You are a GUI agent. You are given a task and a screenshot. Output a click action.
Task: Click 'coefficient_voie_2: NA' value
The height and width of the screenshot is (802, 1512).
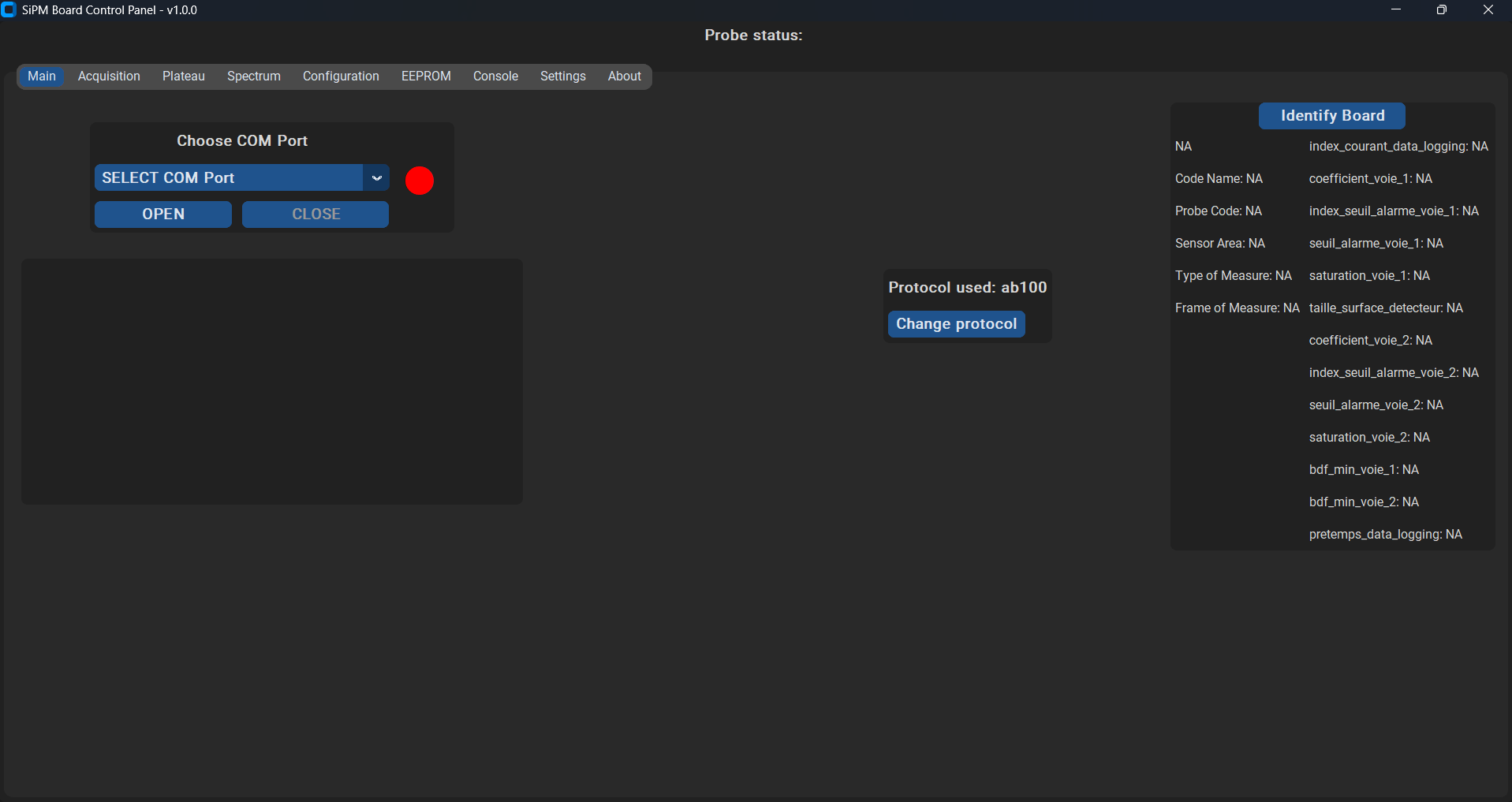[1371, 341]
